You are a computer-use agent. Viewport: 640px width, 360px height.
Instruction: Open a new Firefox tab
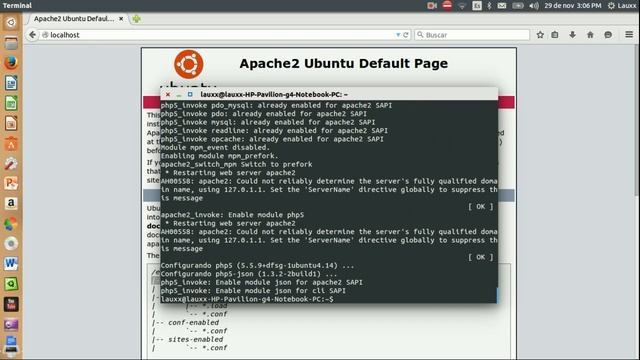(x=136, y=19)
